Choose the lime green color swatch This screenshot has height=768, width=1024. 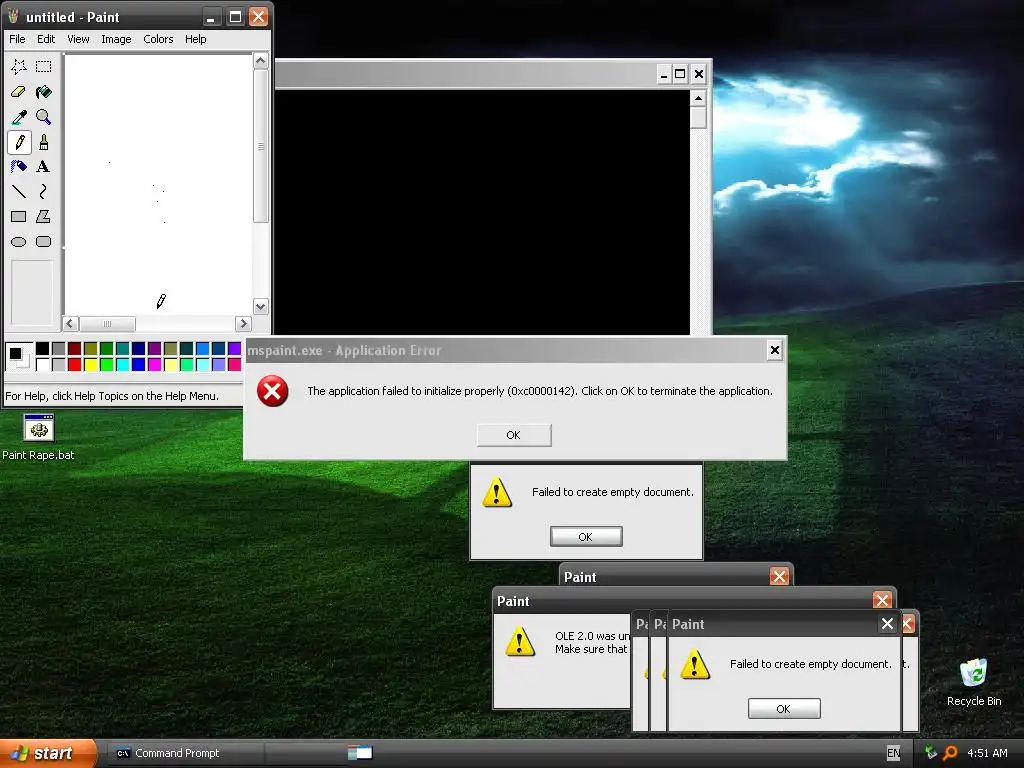(x=106, y=364)
